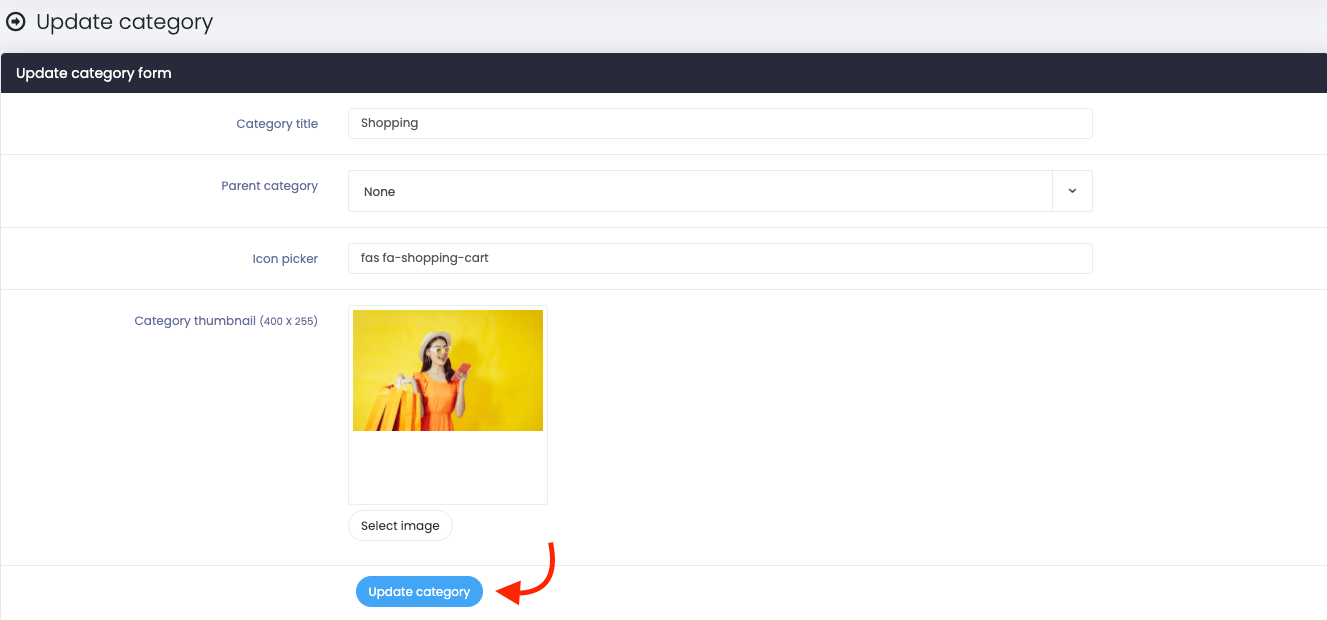Select the category thumbnail preview image
This screenshot has width=1327, height=620.
click(448, 370)
